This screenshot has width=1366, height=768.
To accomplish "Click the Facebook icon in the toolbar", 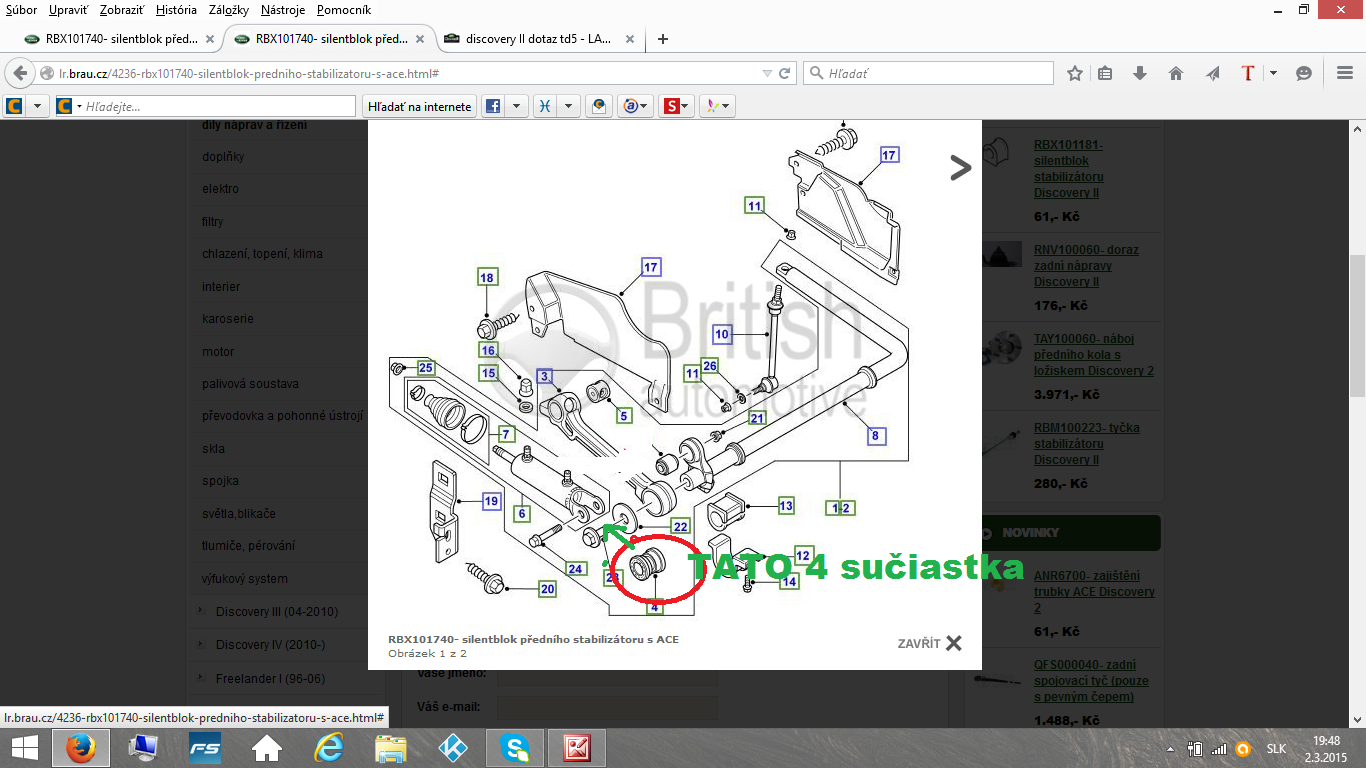I will coord(493,106).
